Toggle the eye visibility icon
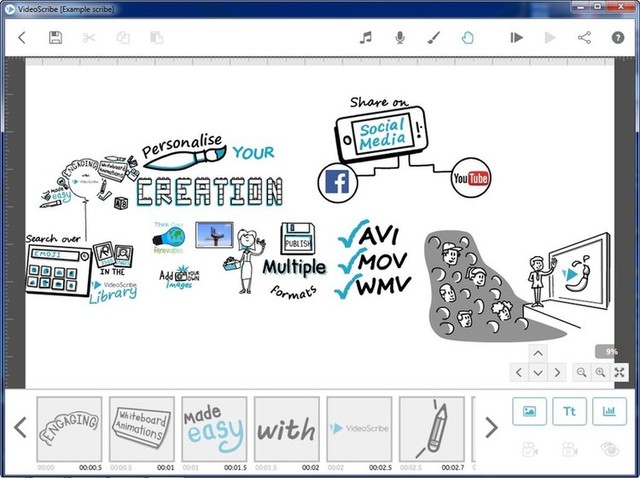The width and height of the screenshot is (640, 478). coord(608,450)
